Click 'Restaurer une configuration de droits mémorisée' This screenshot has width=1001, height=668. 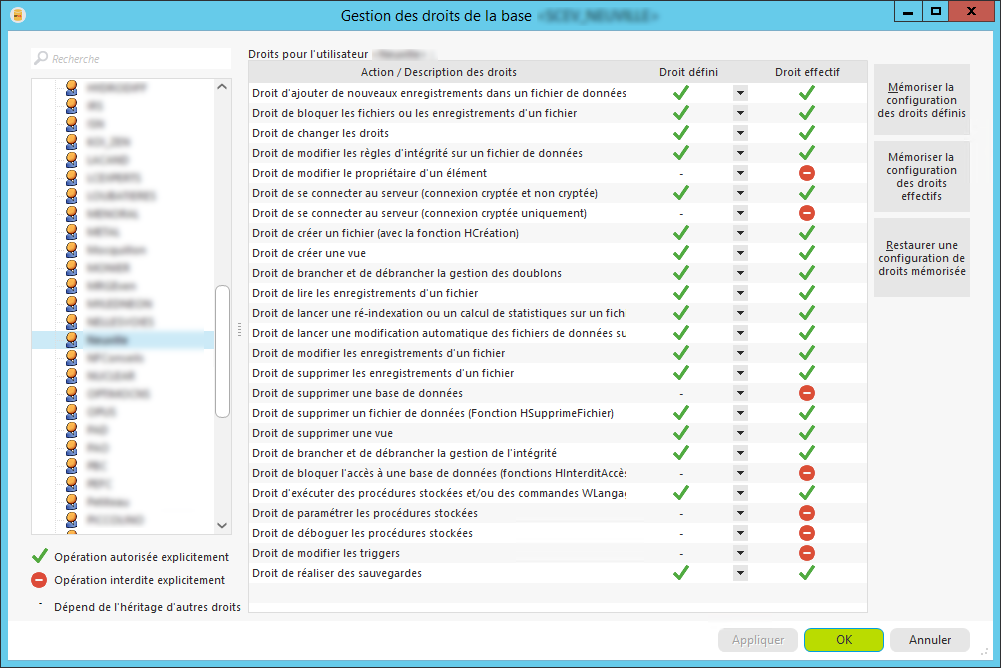pos(921,258)
